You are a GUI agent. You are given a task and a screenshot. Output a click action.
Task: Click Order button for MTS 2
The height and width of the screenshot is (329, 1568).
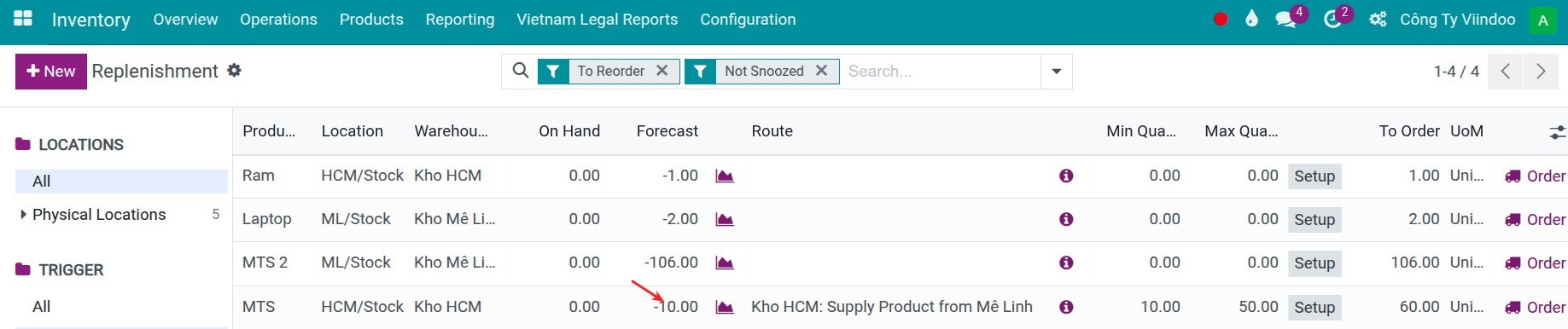1536,263
